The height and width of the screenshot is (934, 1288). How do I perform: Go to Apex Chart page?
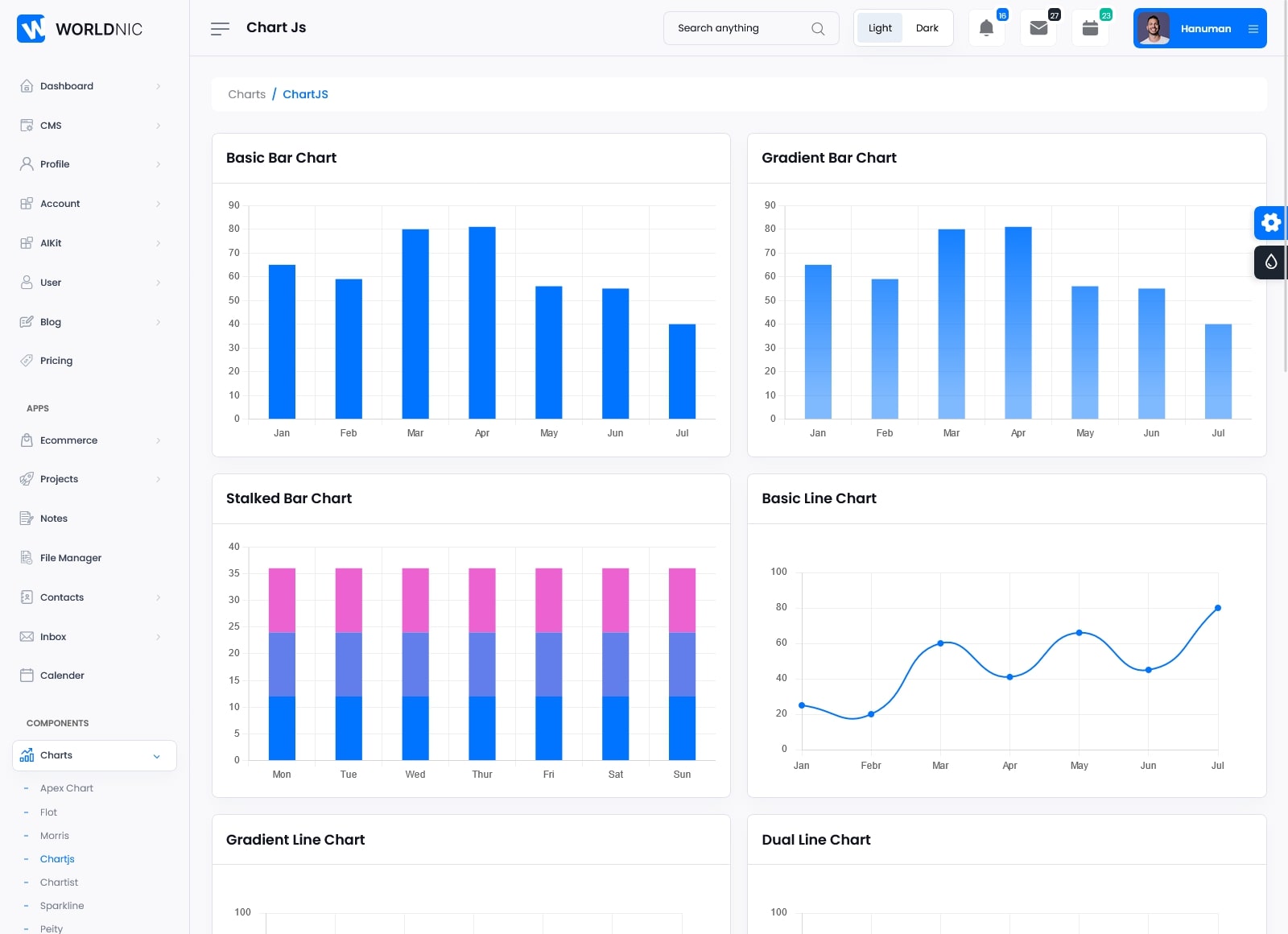(x=67, y=788)
